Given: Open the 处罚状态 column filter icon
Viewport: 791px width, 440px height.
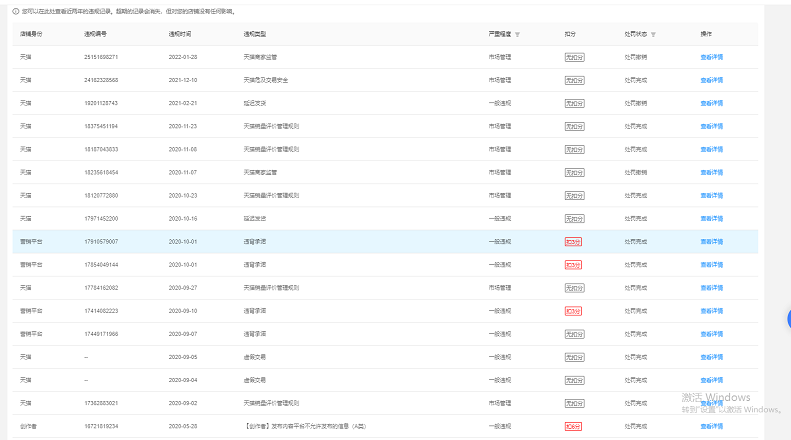Looking at the screenshot, I should tap(653, 34).
